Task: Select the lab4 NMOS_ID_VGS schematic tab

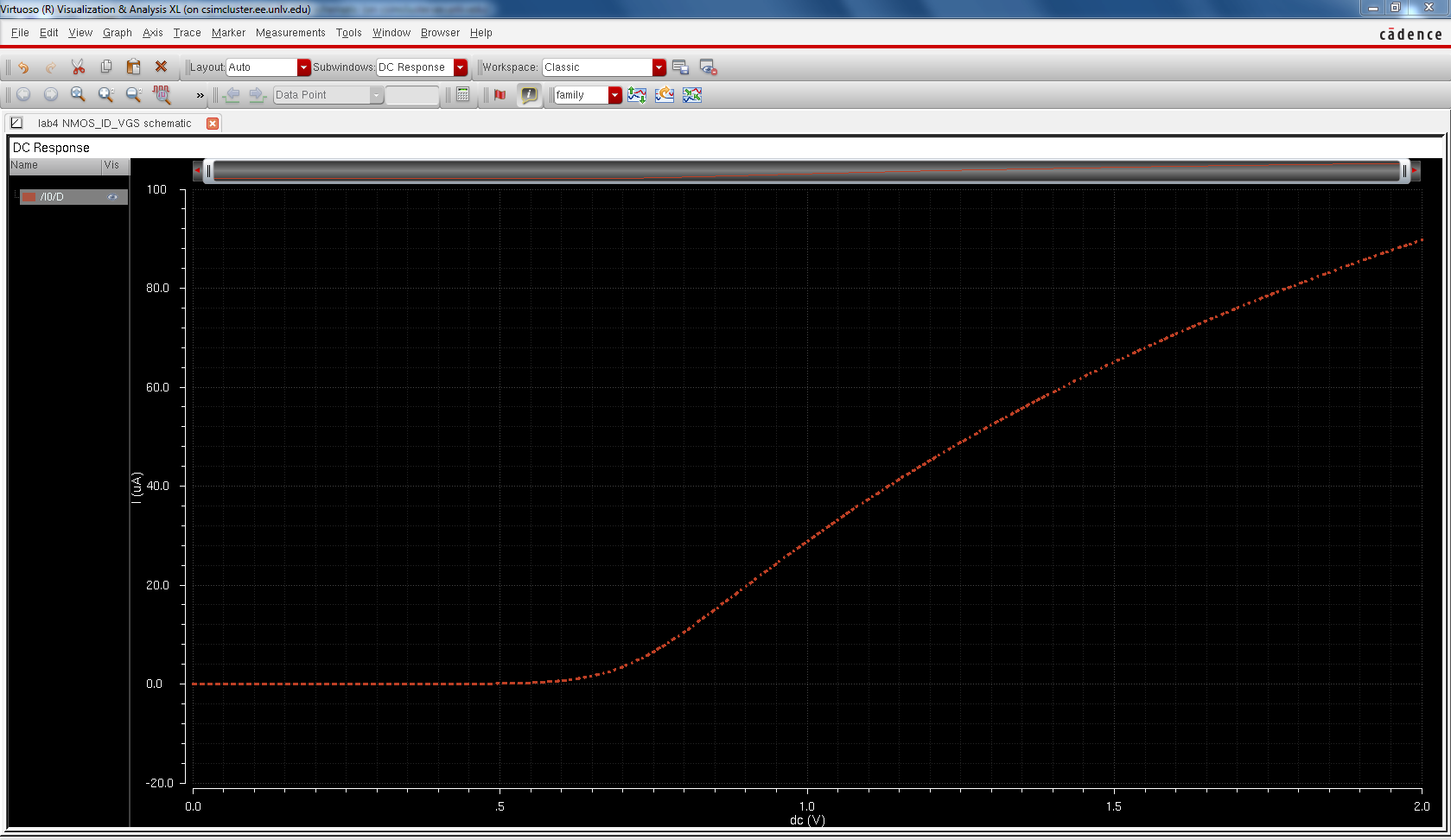Action: pos(114,124)
